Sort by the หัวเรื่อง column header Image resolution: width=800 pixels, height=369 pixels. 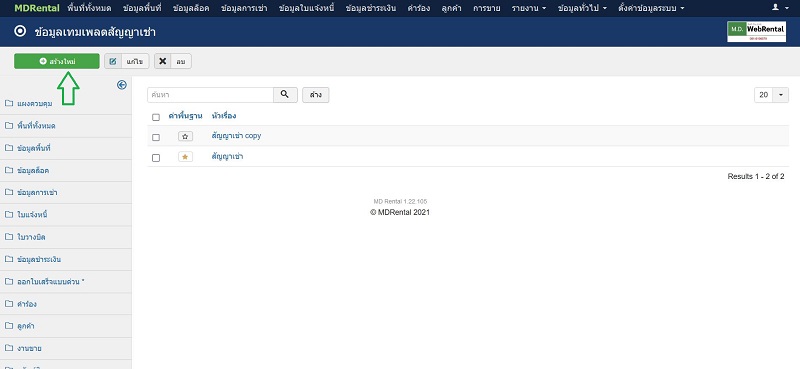tap(223, 116)
